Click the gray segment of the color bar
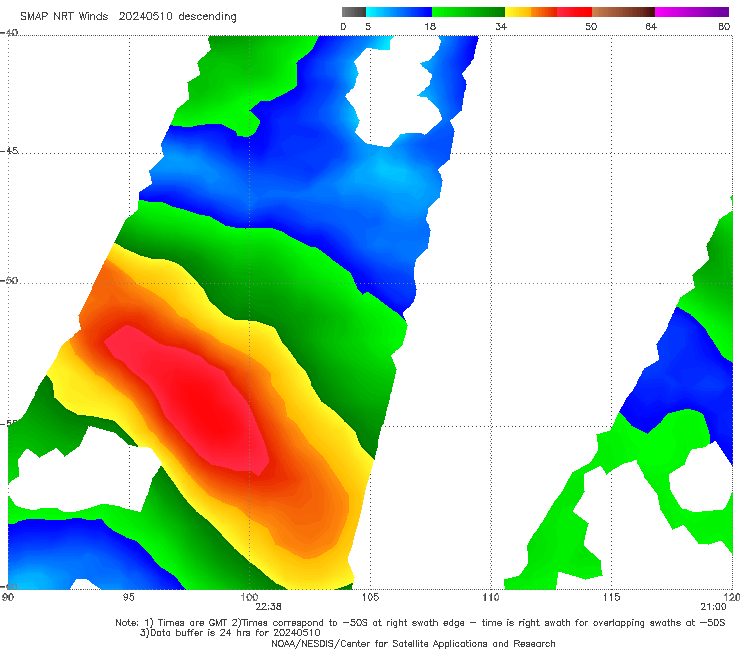The image size is (740, 650). pos(354,12)
